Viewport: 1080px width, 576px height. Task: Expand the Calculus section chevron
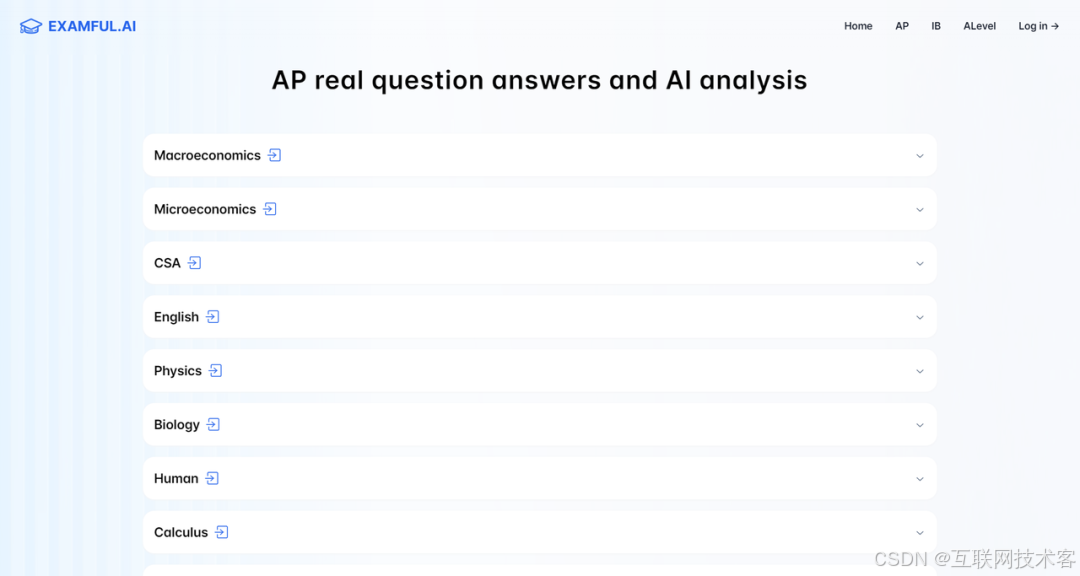click(920, 533)
